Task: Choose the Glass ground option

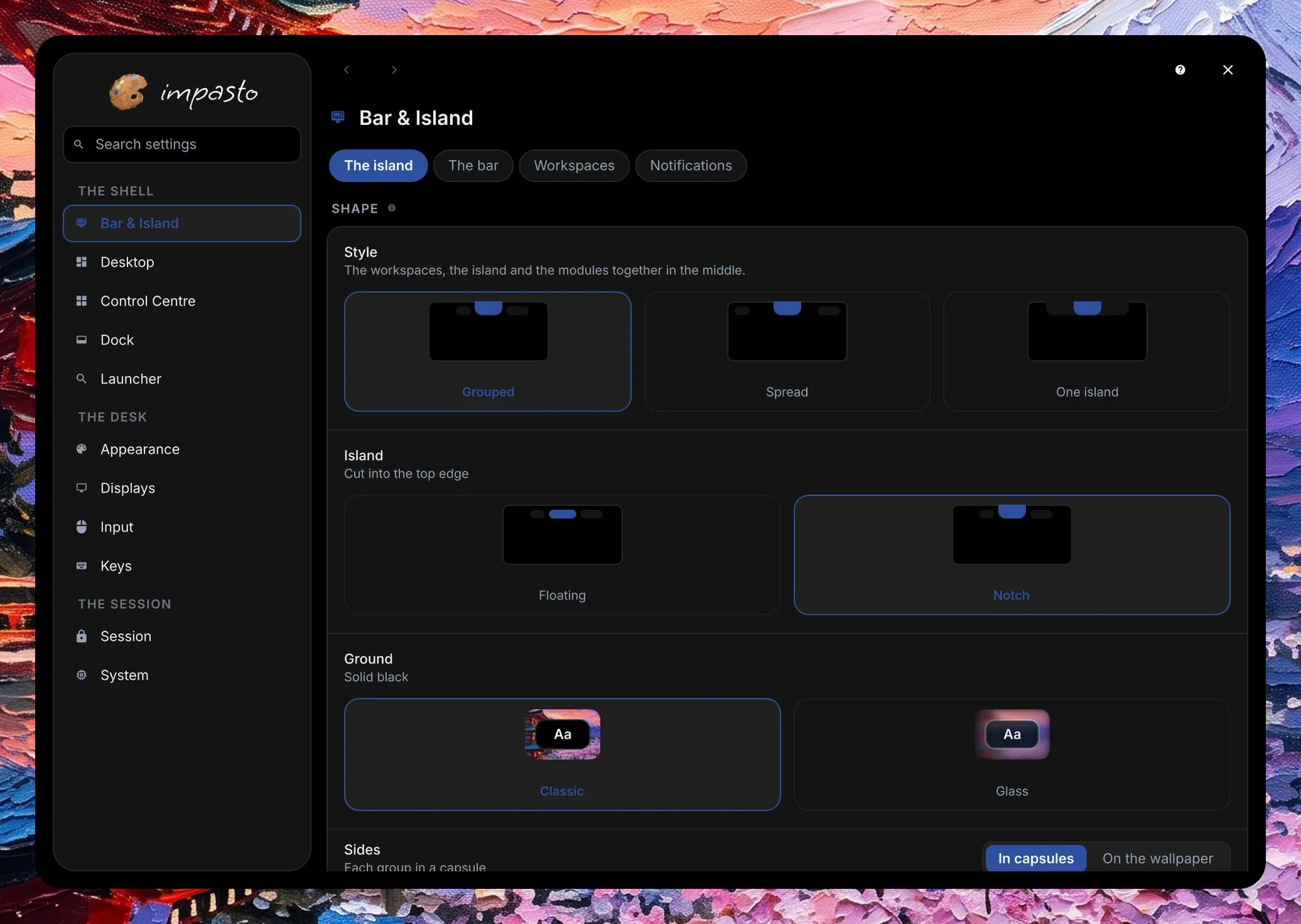Action: [x=1012, y=754]
